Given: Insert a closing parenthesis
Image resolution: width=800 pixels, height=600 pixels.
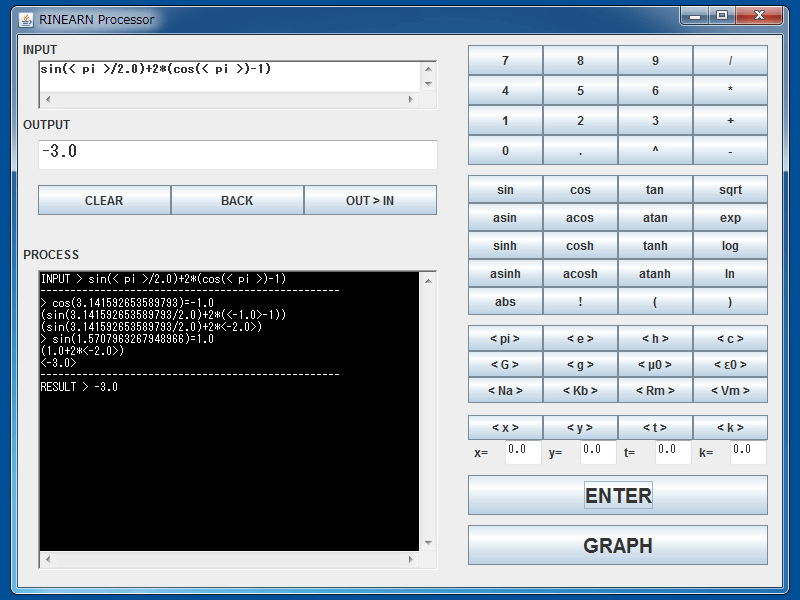Looking at the screenshot, I should tap(730, 302).
